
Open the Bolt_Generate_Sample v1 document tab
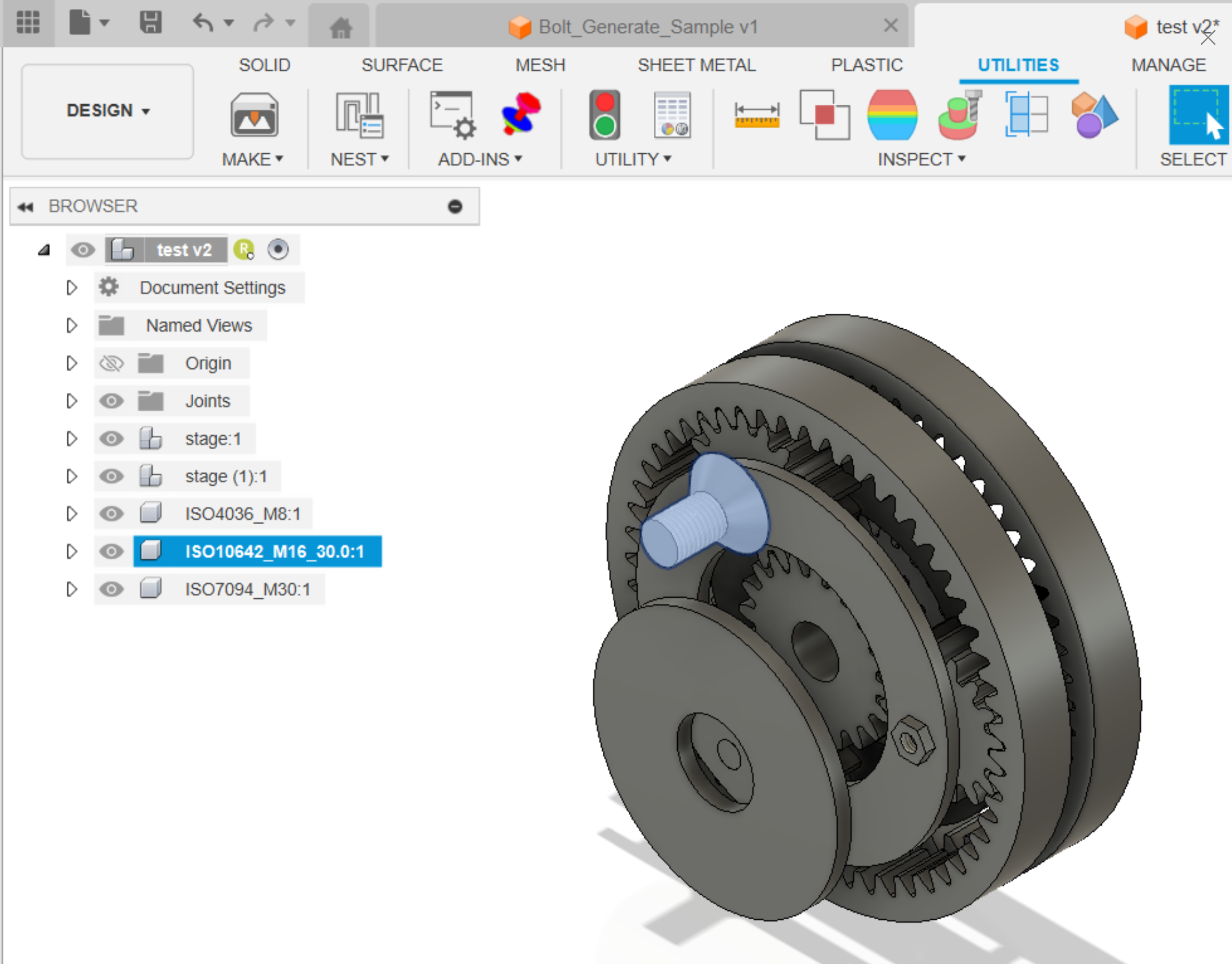[647, 27]
